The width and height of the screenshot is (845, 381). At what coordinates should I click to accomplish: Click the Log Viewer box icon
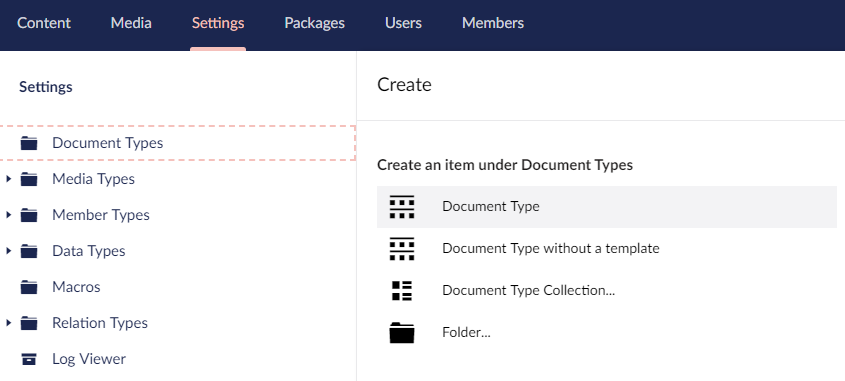coord(29,359)
